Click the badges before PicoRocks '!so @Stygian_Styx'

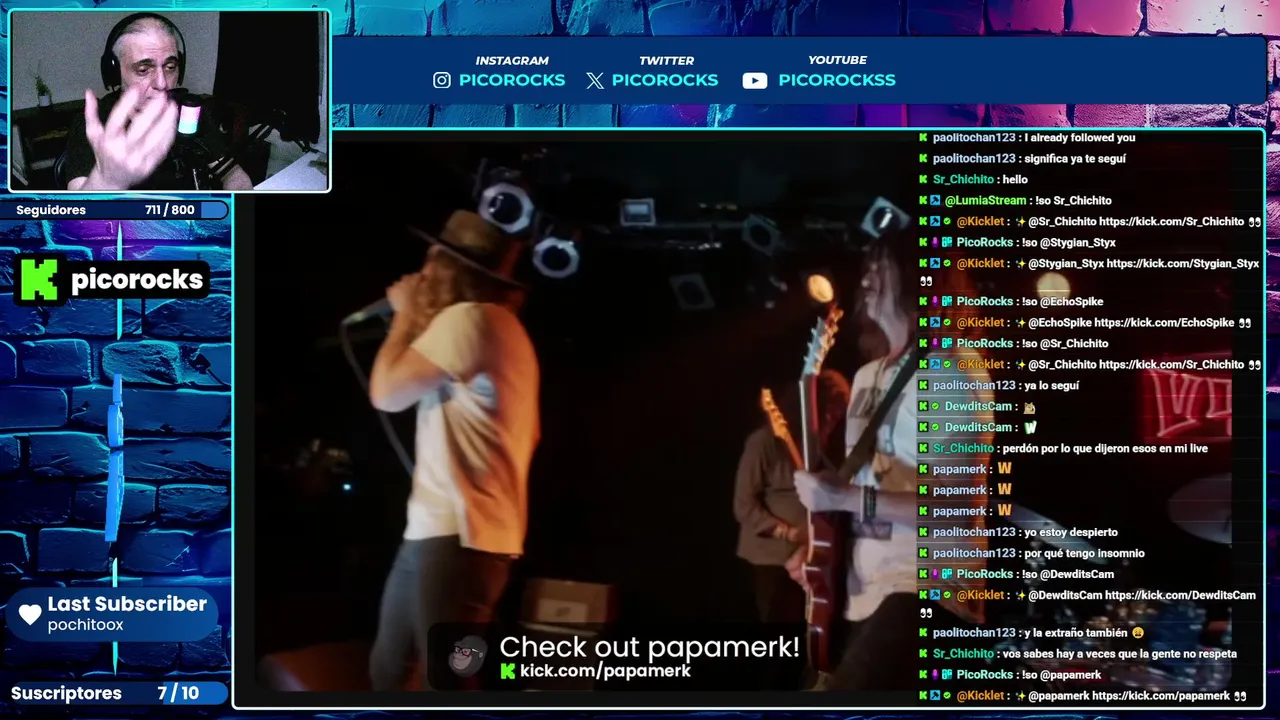[x=936, y=243]
